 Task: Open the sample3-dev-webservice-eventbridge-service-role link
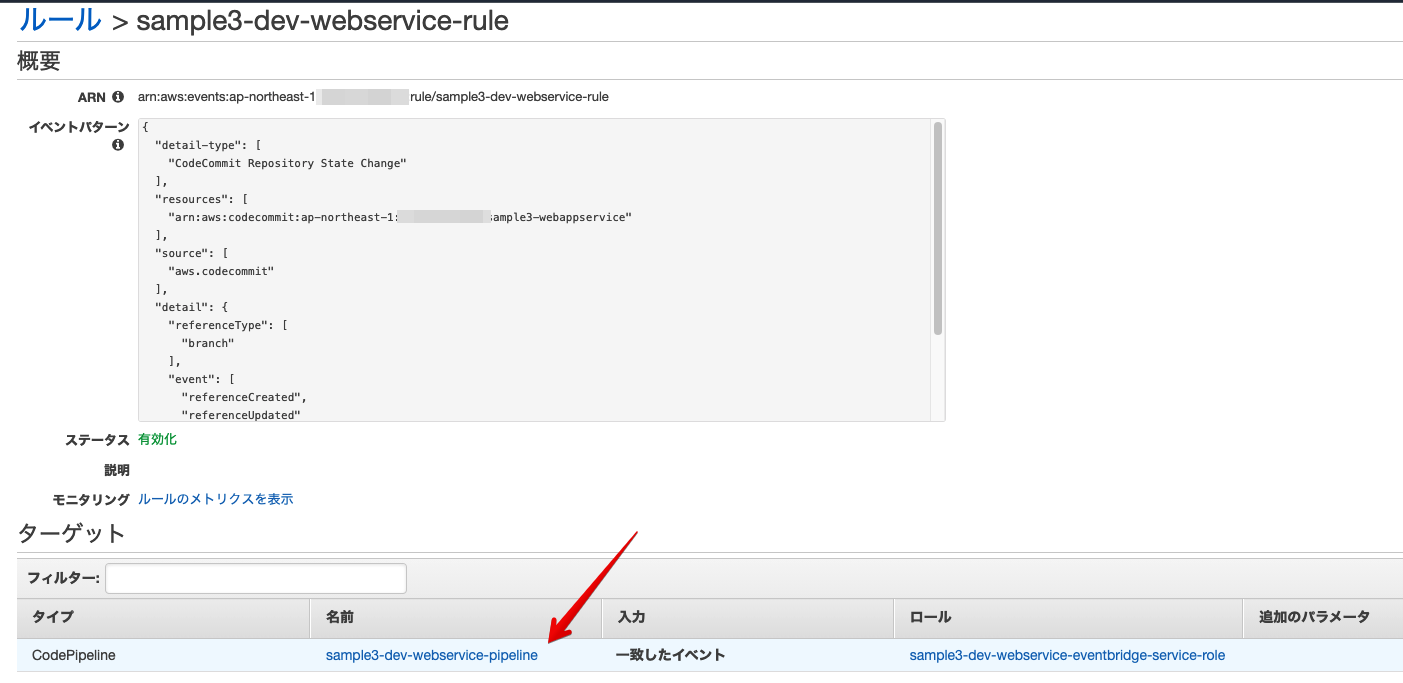coord(1066,655)
